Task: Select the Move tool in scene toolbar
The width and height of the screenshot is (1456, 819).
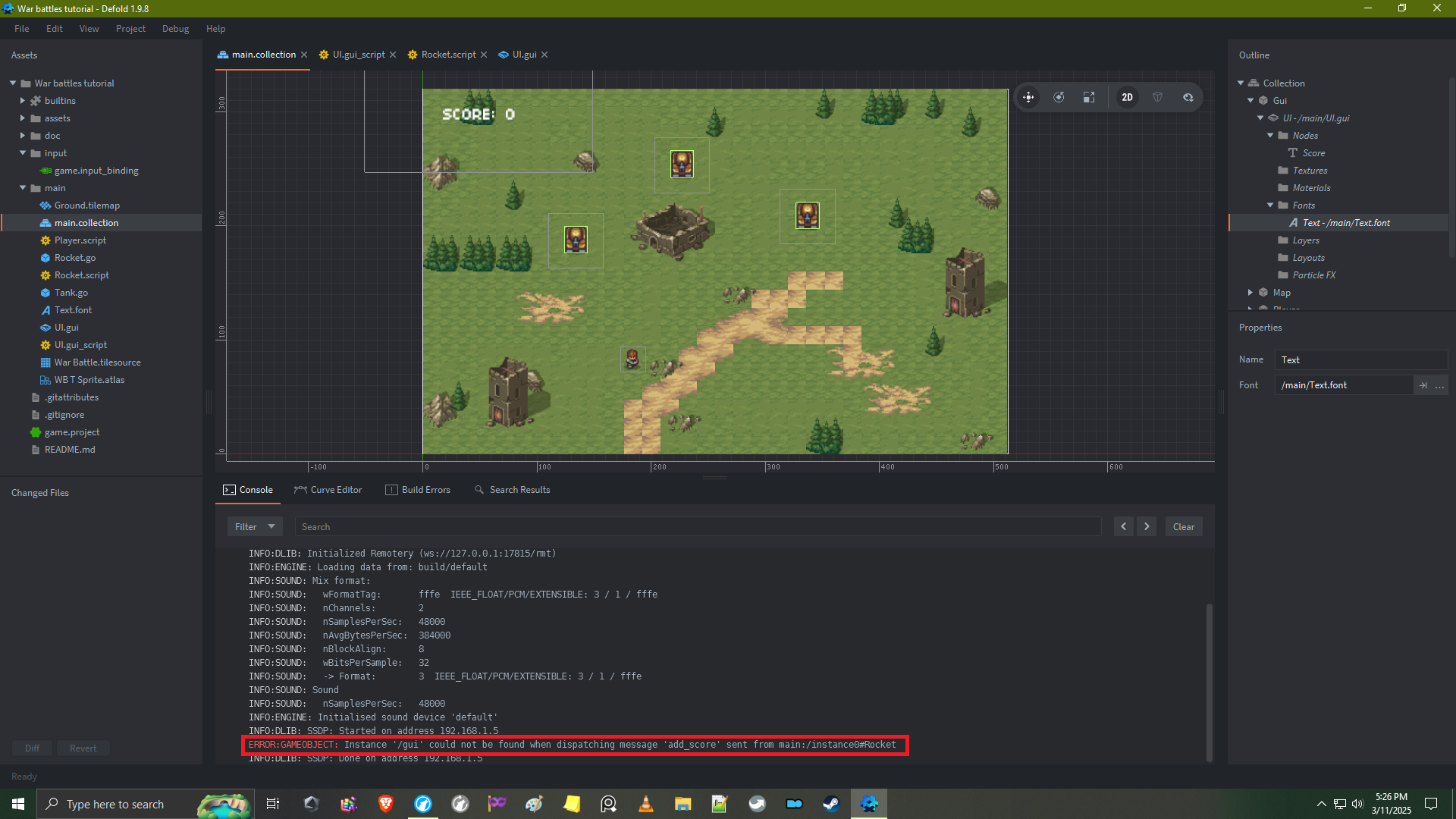Action: pos(1028,97)
